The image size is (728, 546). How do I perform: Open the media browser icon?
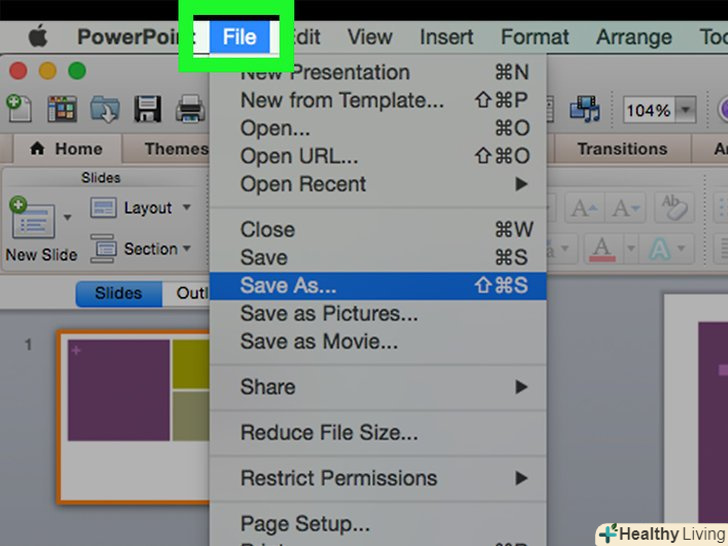584,108
